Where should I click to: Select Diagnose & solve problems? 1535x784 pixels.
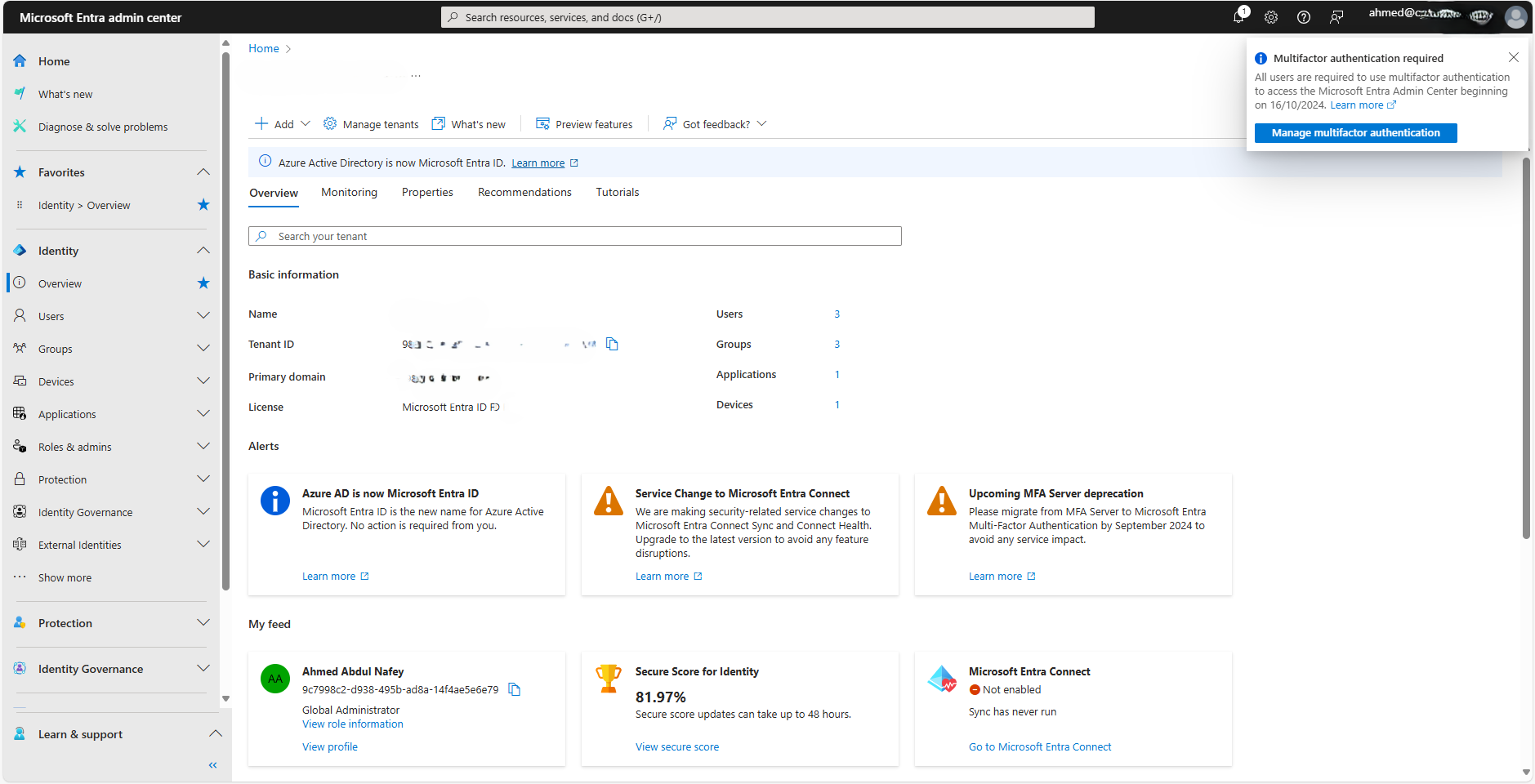tap(102, 126)
